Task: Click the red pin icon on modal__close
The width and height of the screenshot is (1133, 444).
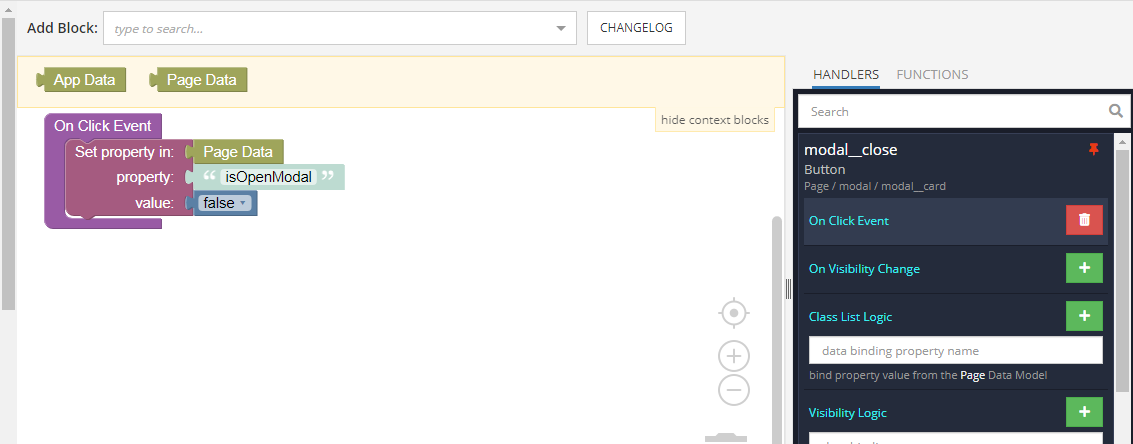Action: pos(1093,150)
